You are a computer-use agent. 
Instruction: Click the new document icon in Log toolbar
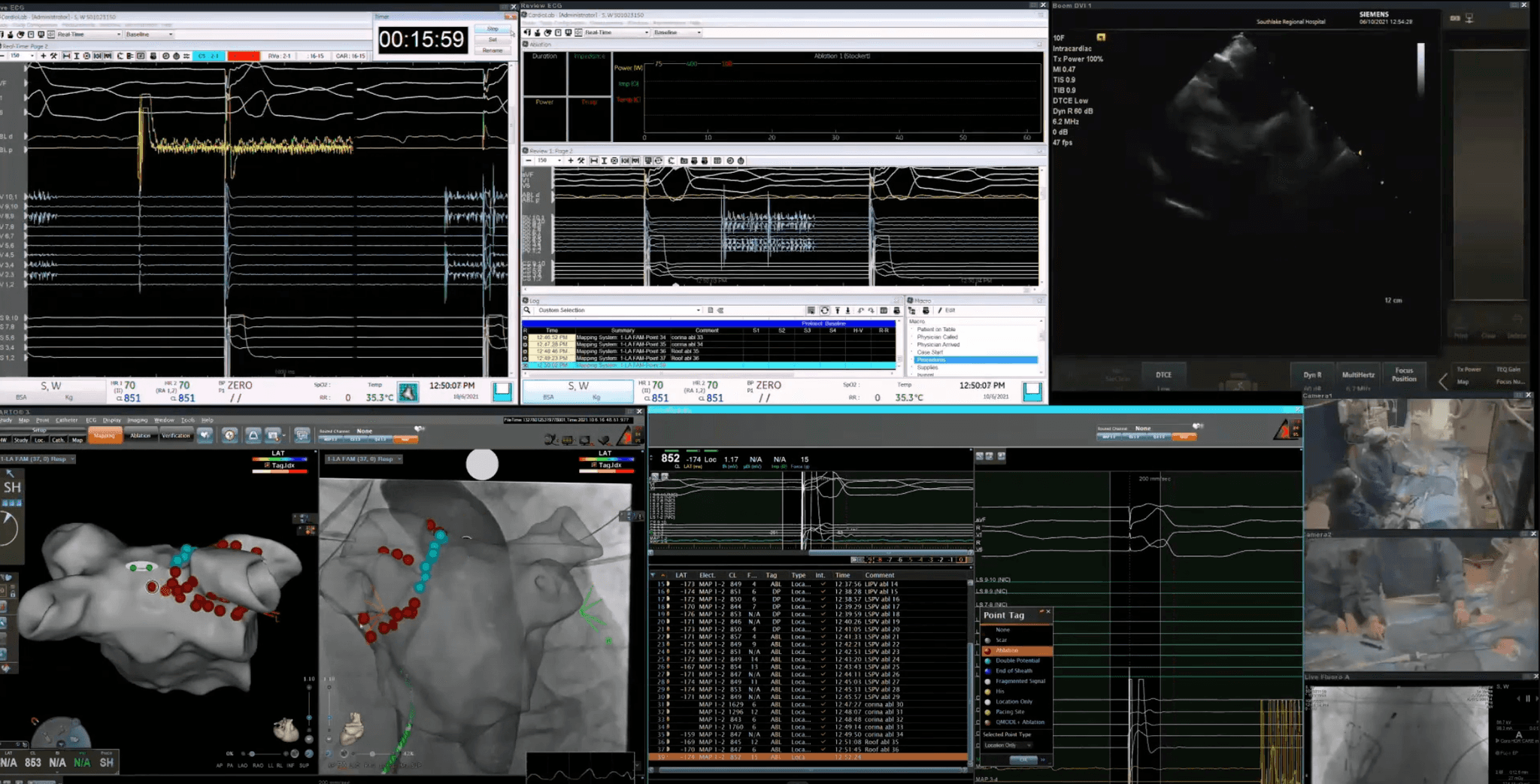click(x=710, y=310)
